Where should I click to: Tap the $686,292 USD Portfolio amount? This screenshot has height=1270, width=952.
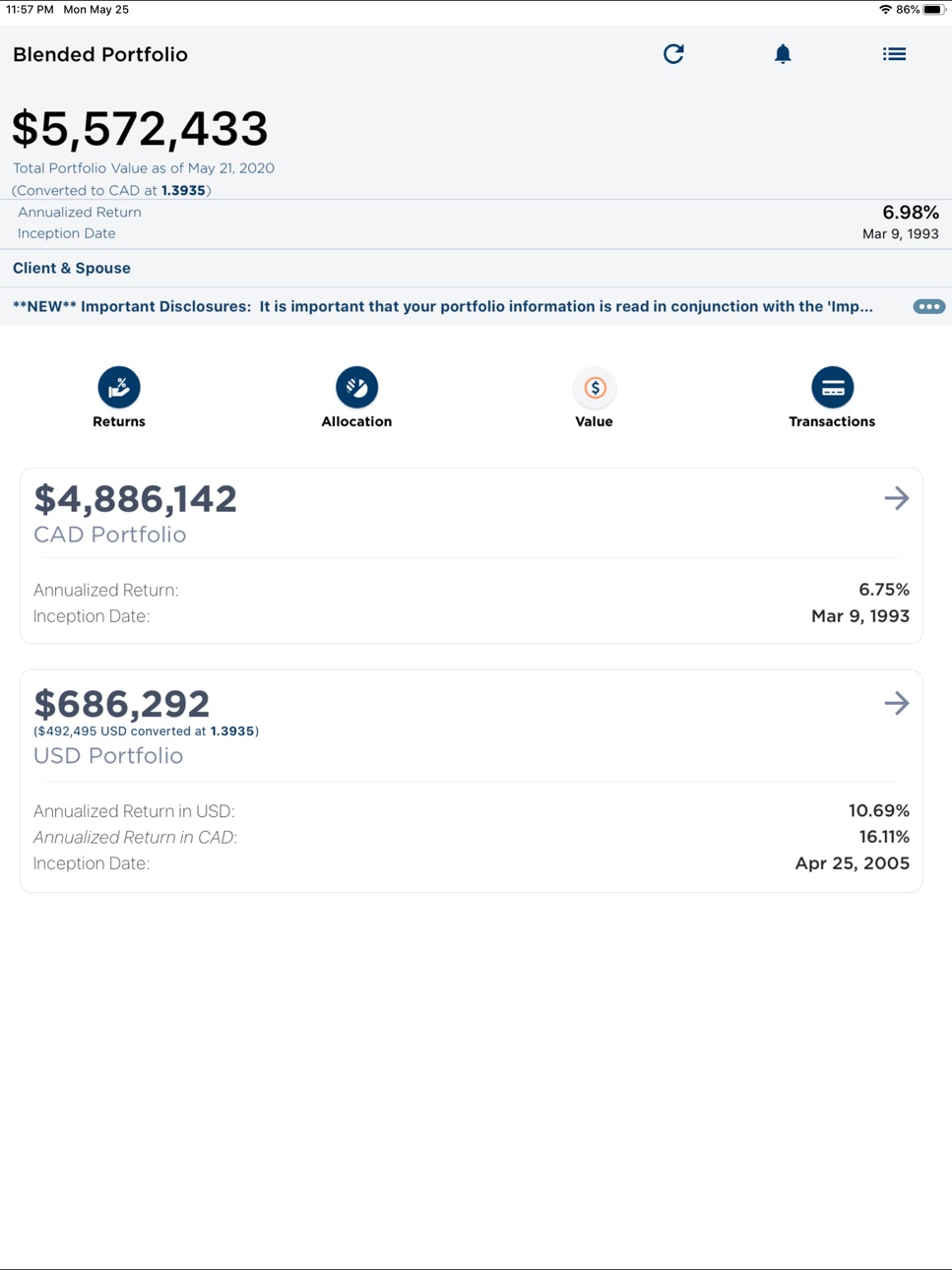click(x=121, y=704)
